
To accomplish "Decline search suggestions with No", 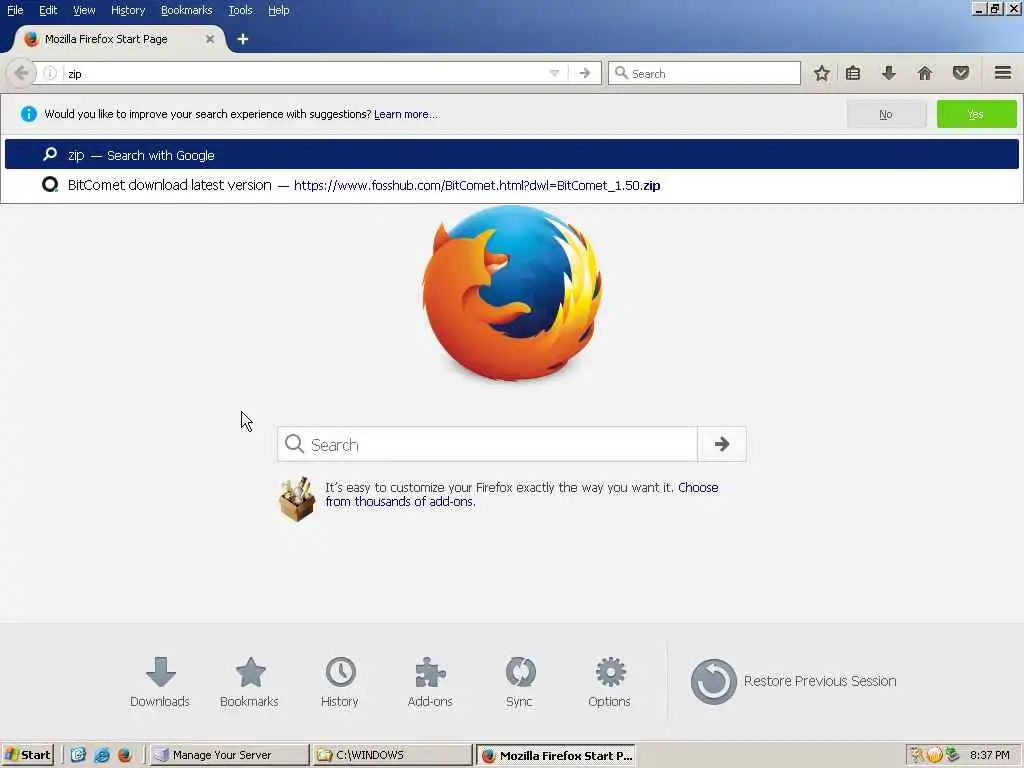I will click(x=886, y=114).
